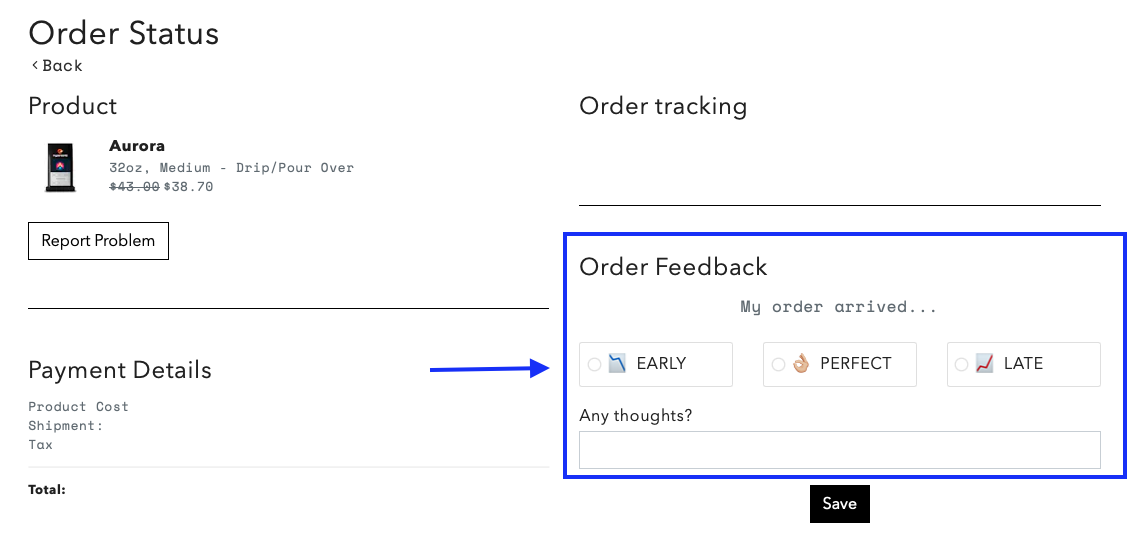Click the back chevron arrow icon

(34, 65)
